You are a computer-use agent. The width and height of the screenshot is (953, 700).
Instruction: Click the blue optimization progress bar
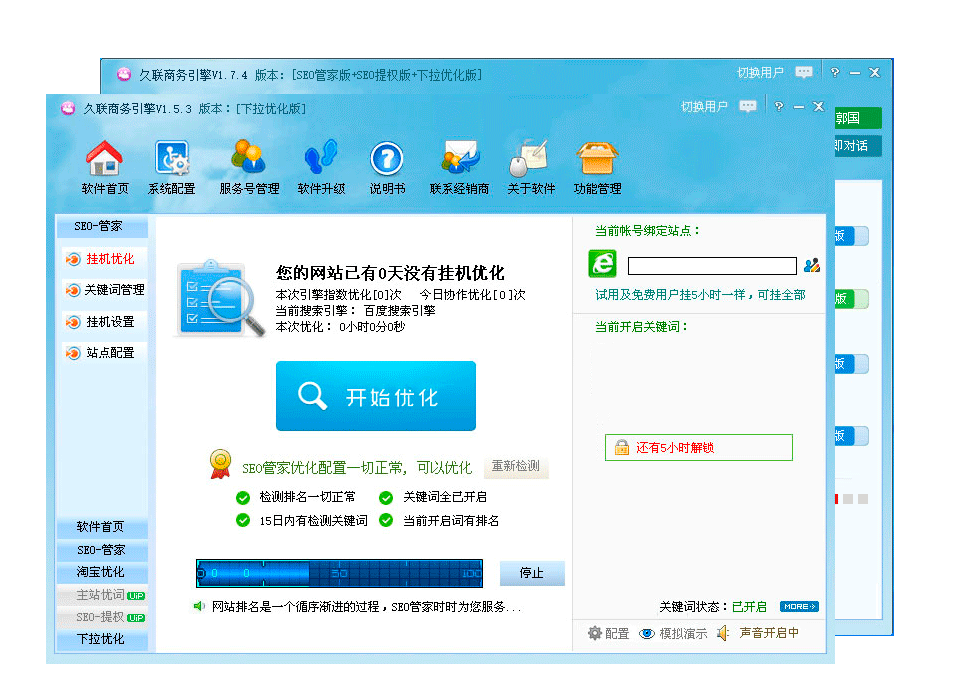tap(339, 573)
